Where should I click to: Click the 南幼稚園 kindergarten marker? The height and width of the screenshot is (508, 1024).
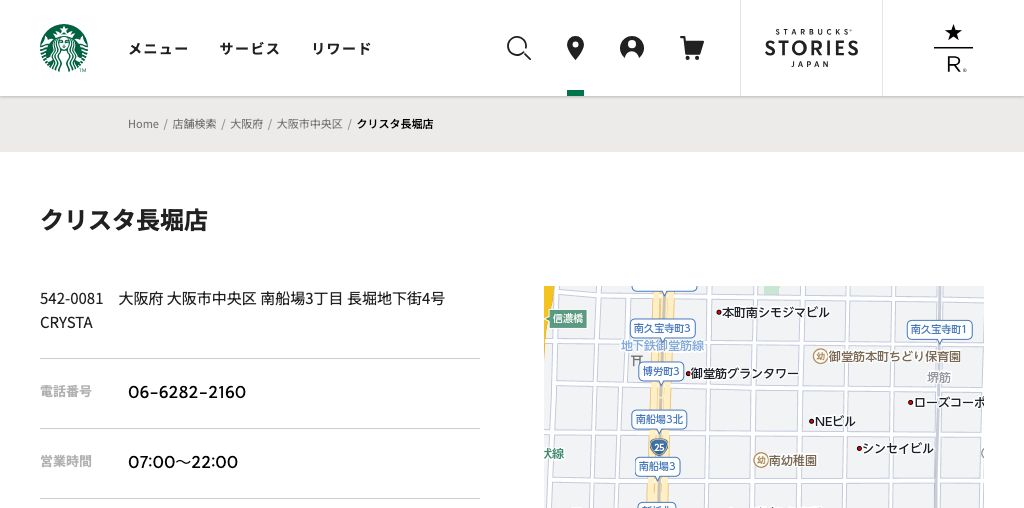786,460
